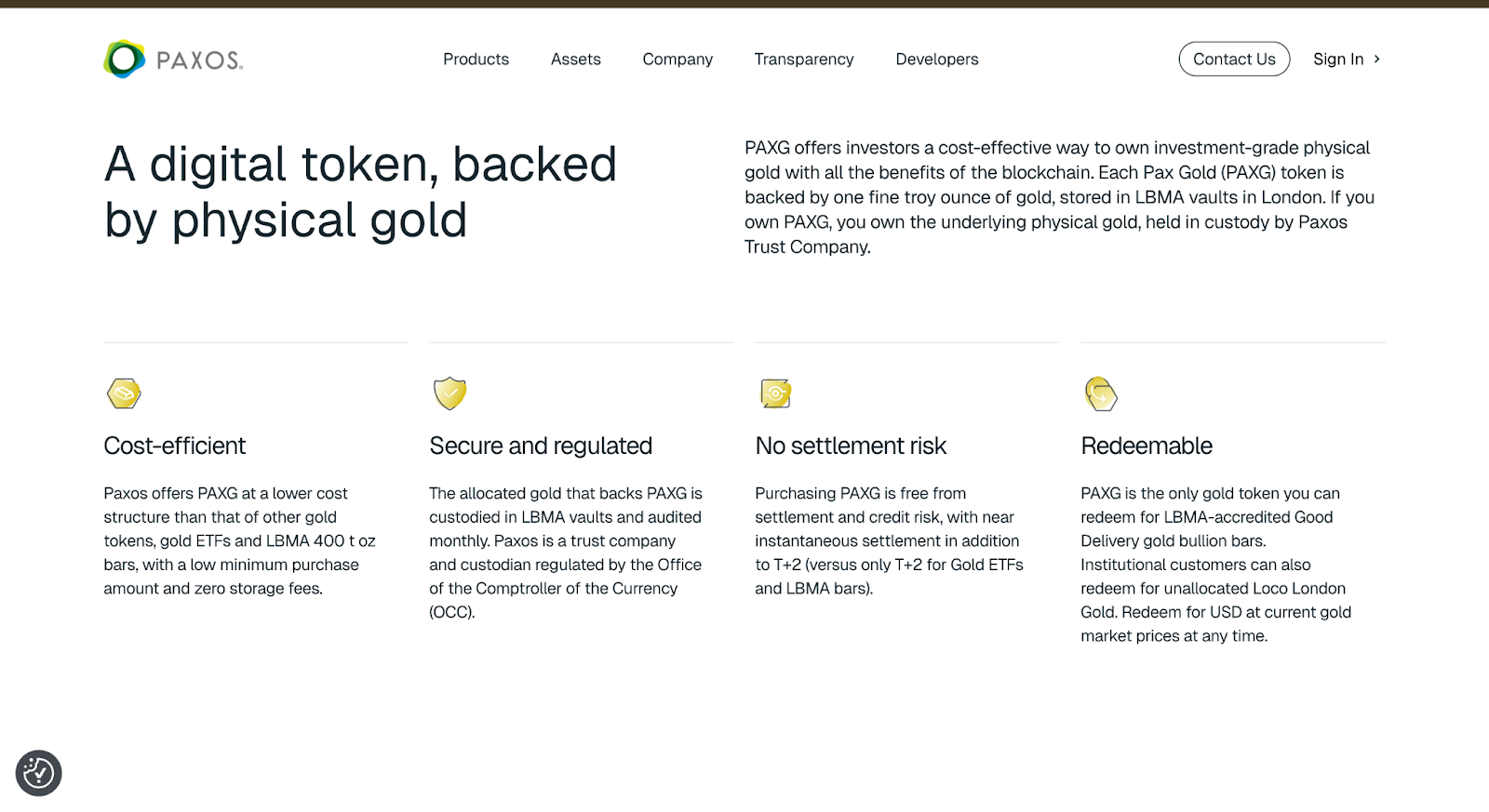Click the 'A digital token' main headline
The width and height of the screenshot is (1489, 812).
360,192
